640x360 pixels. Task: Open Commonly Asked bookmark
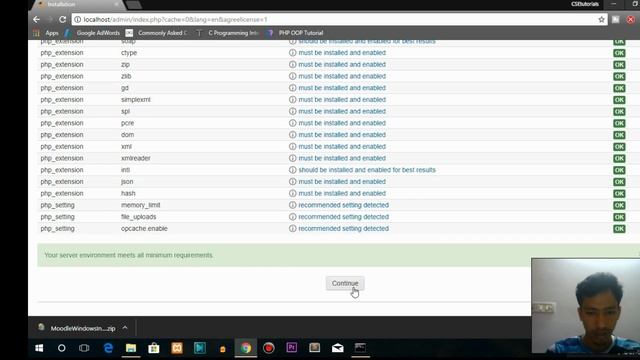point(157,33)
